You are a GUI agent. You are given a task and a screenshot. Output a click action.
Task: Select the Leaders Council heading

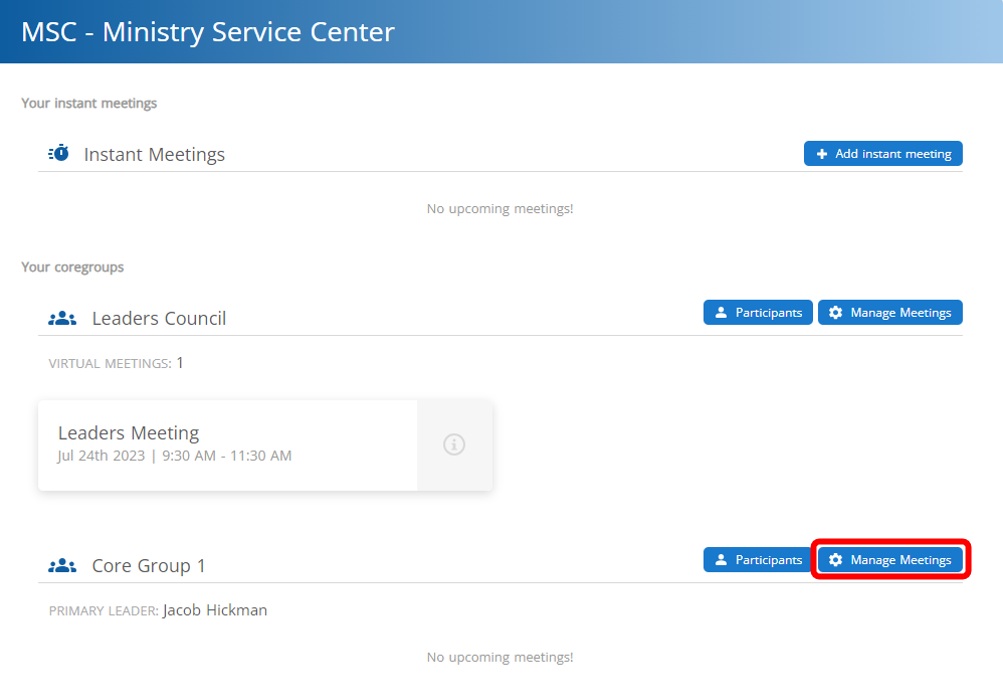coord(159,318)
